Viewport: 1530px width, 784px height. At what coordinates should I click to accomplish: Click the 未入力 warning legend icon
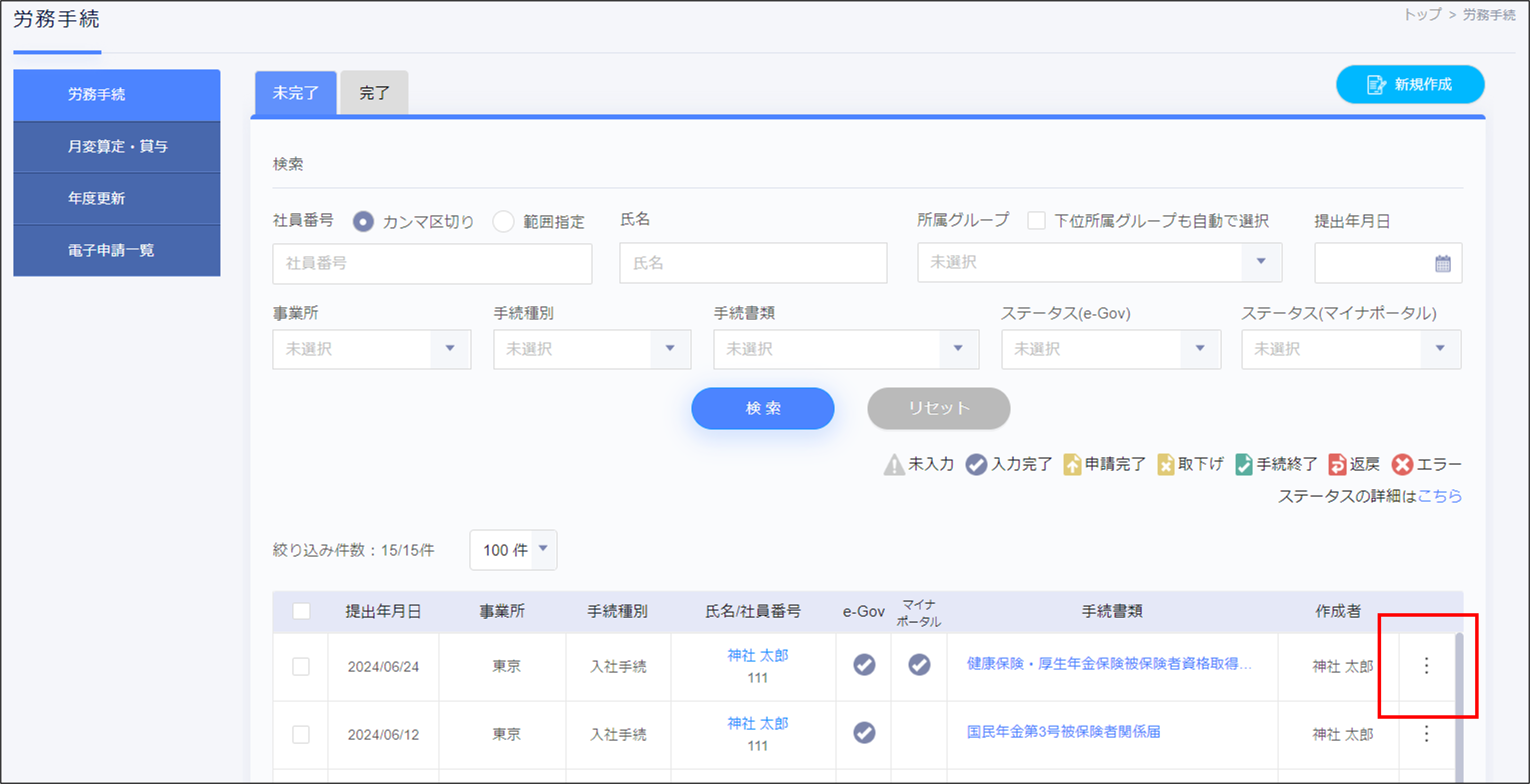[894, 464]
